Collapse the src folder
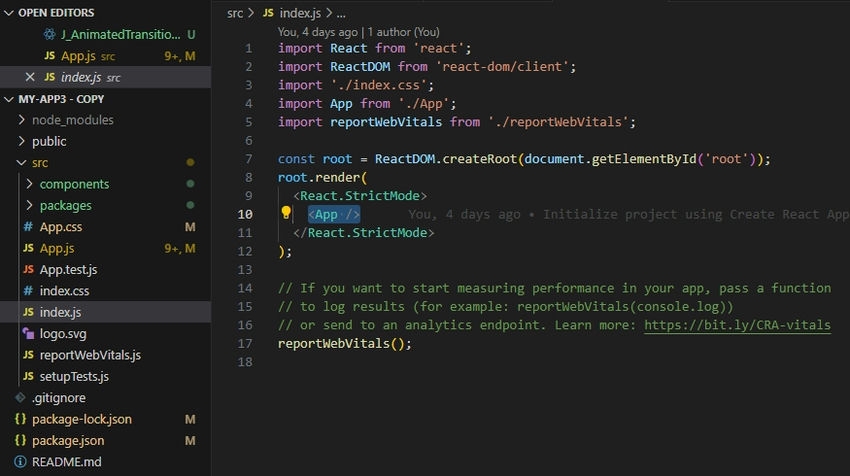Screen dimensions: 850x476 (x=39, y=163)
